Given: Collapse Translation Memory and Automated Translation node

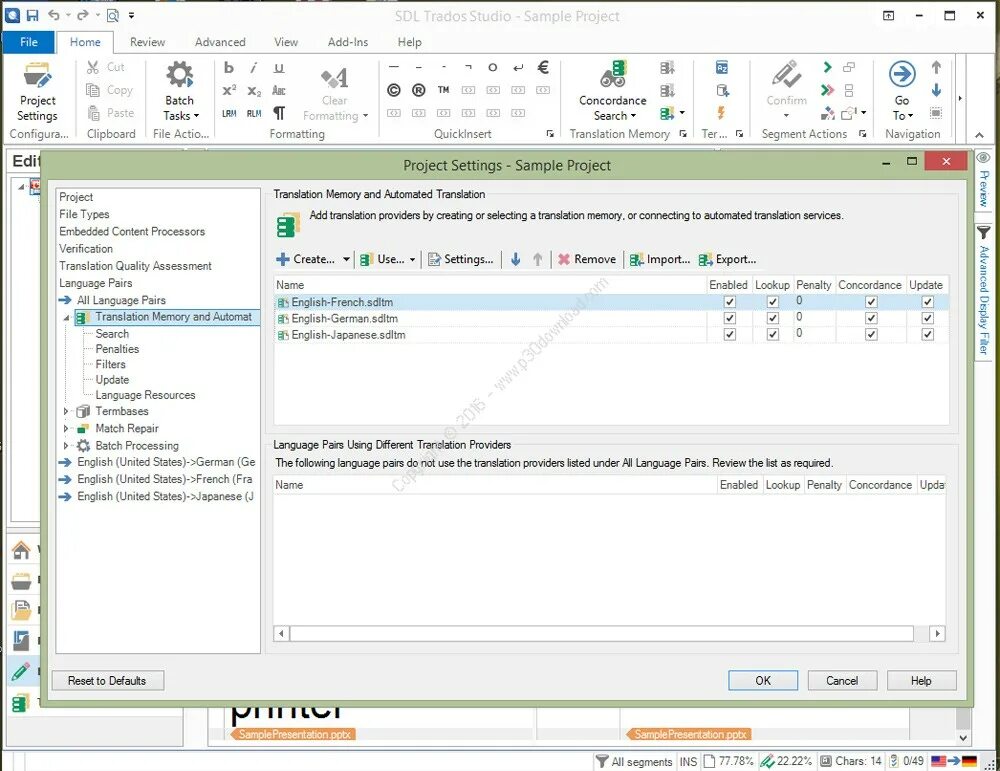Looking at the screenshot, I should pyautogui.click(x=66, y=318).
